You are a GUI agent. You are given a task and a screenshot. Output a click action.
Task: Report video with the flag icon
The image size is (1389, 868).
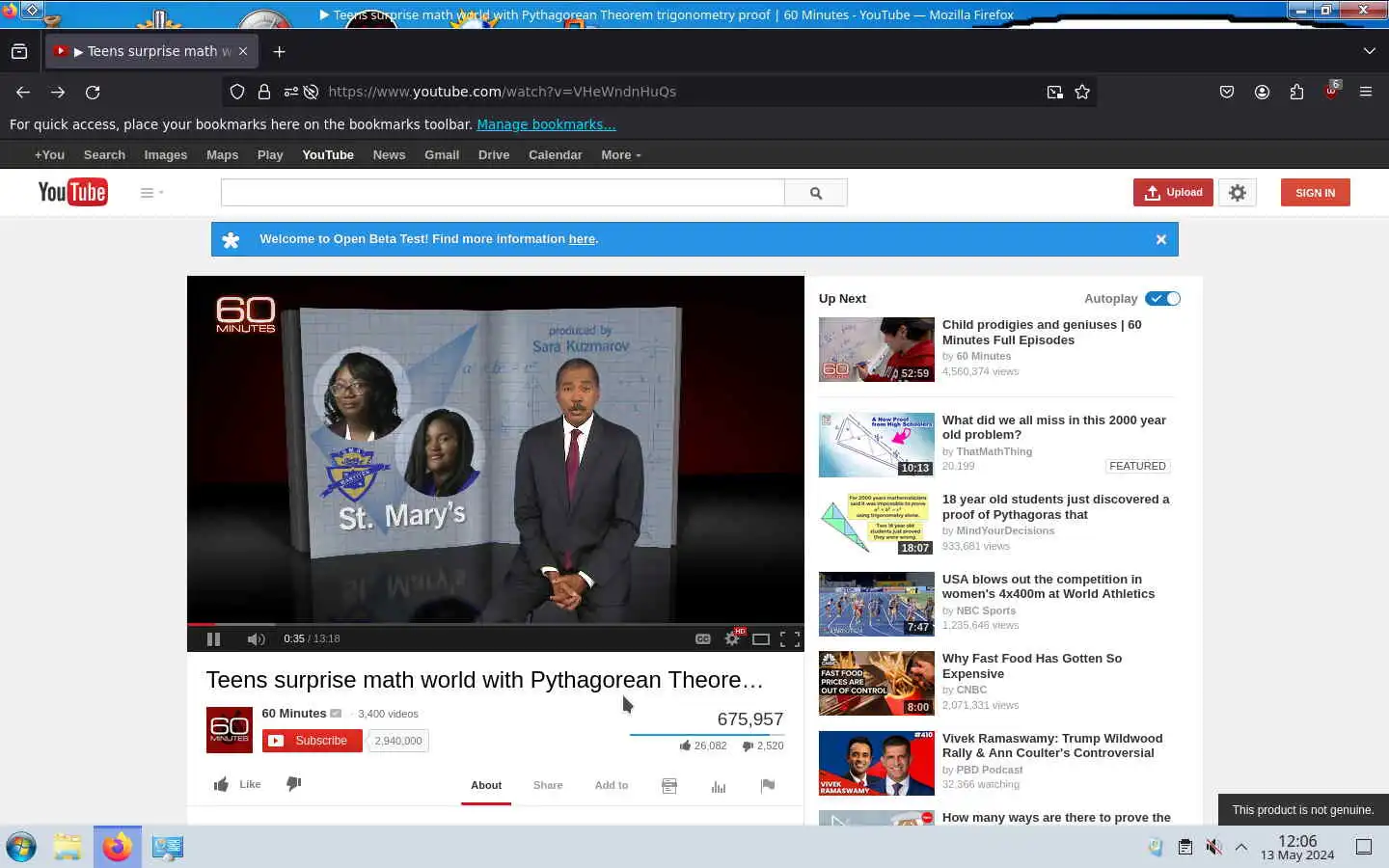coord(768,786)
